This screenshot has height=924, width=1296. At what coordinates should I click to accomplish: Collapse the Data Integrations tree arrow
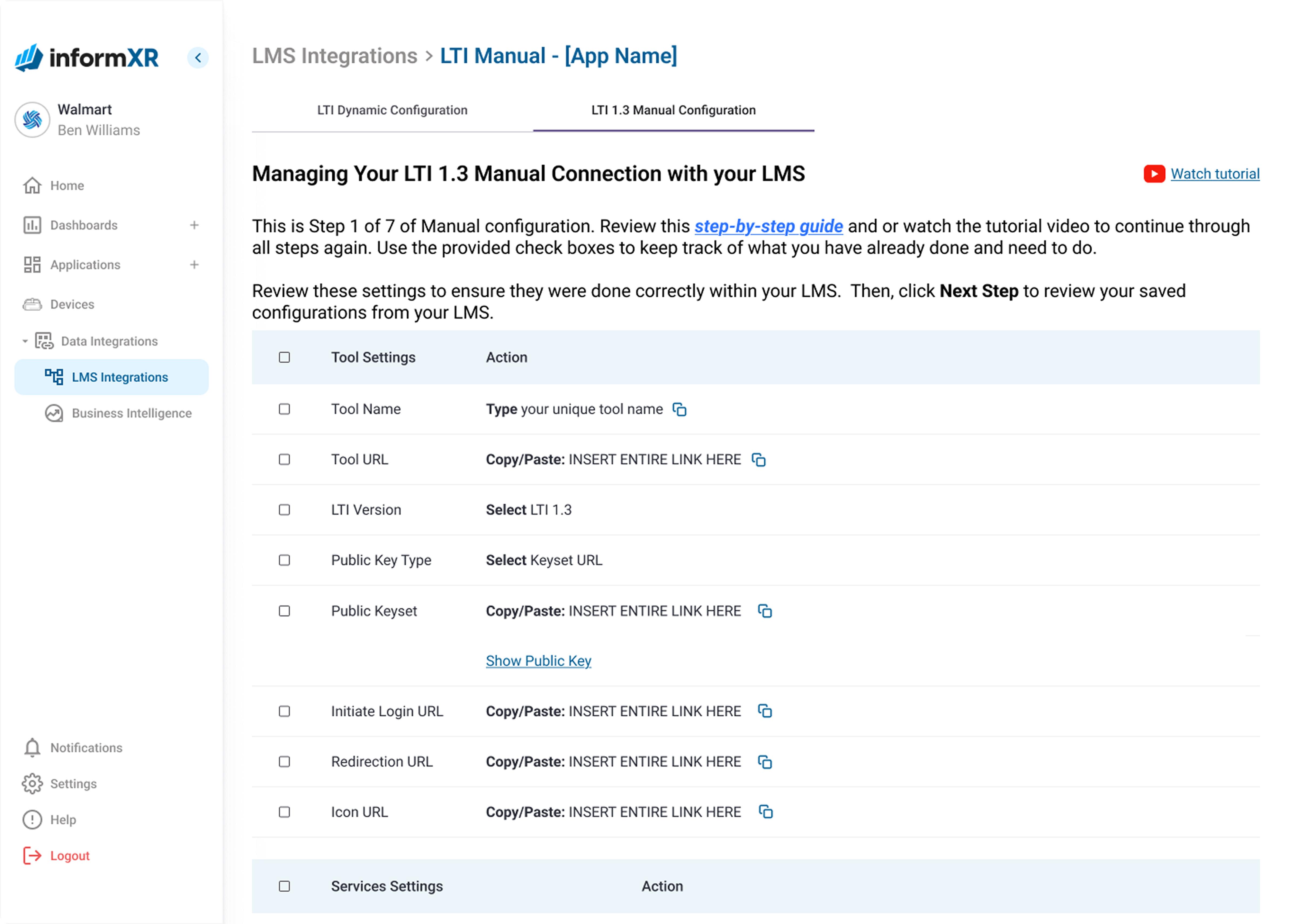pyautogui.click(x=25, y=341)
